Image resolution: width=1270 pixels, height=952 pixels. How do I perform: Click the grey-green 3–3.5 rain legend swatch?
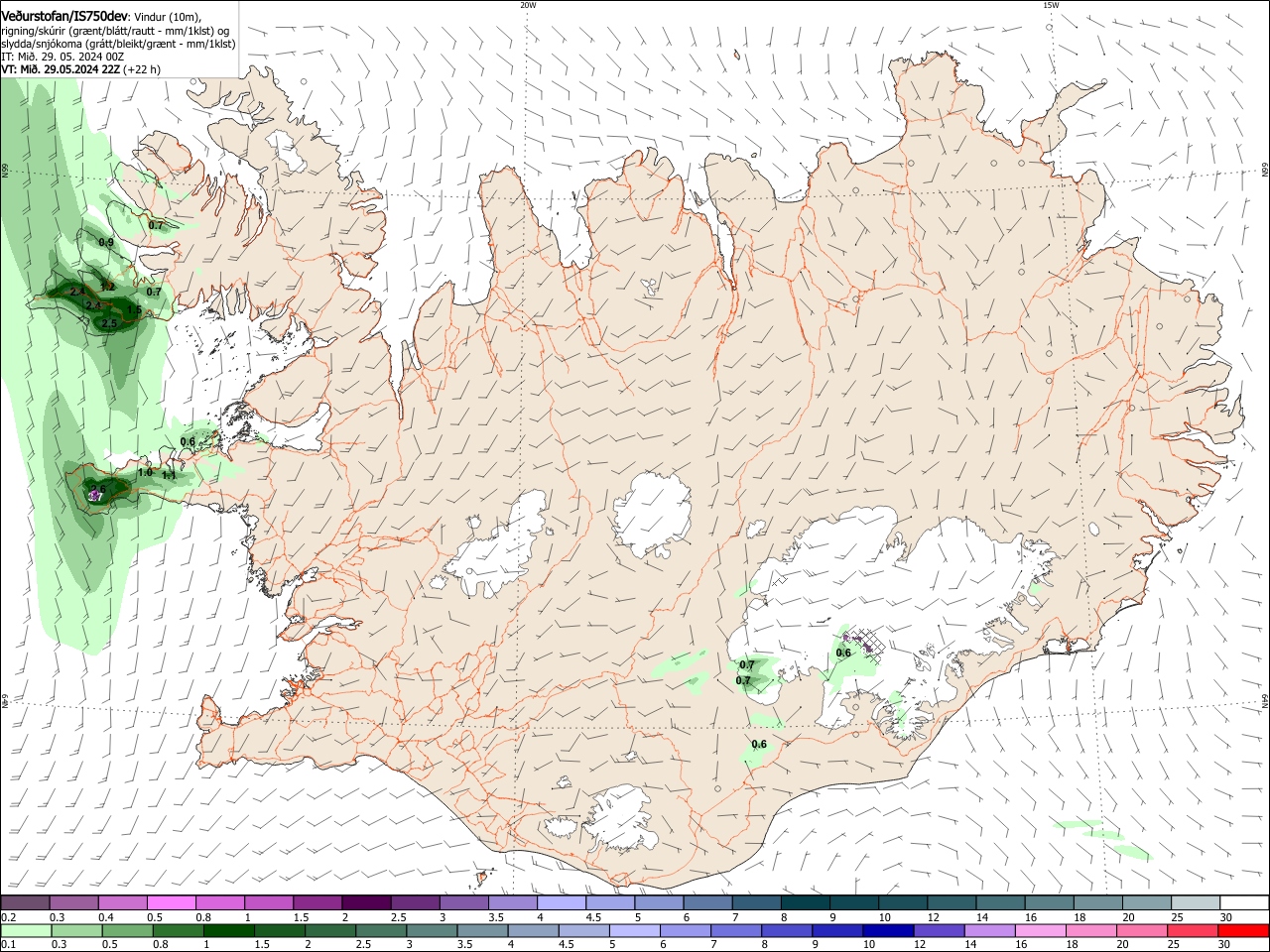click(432, 931)
